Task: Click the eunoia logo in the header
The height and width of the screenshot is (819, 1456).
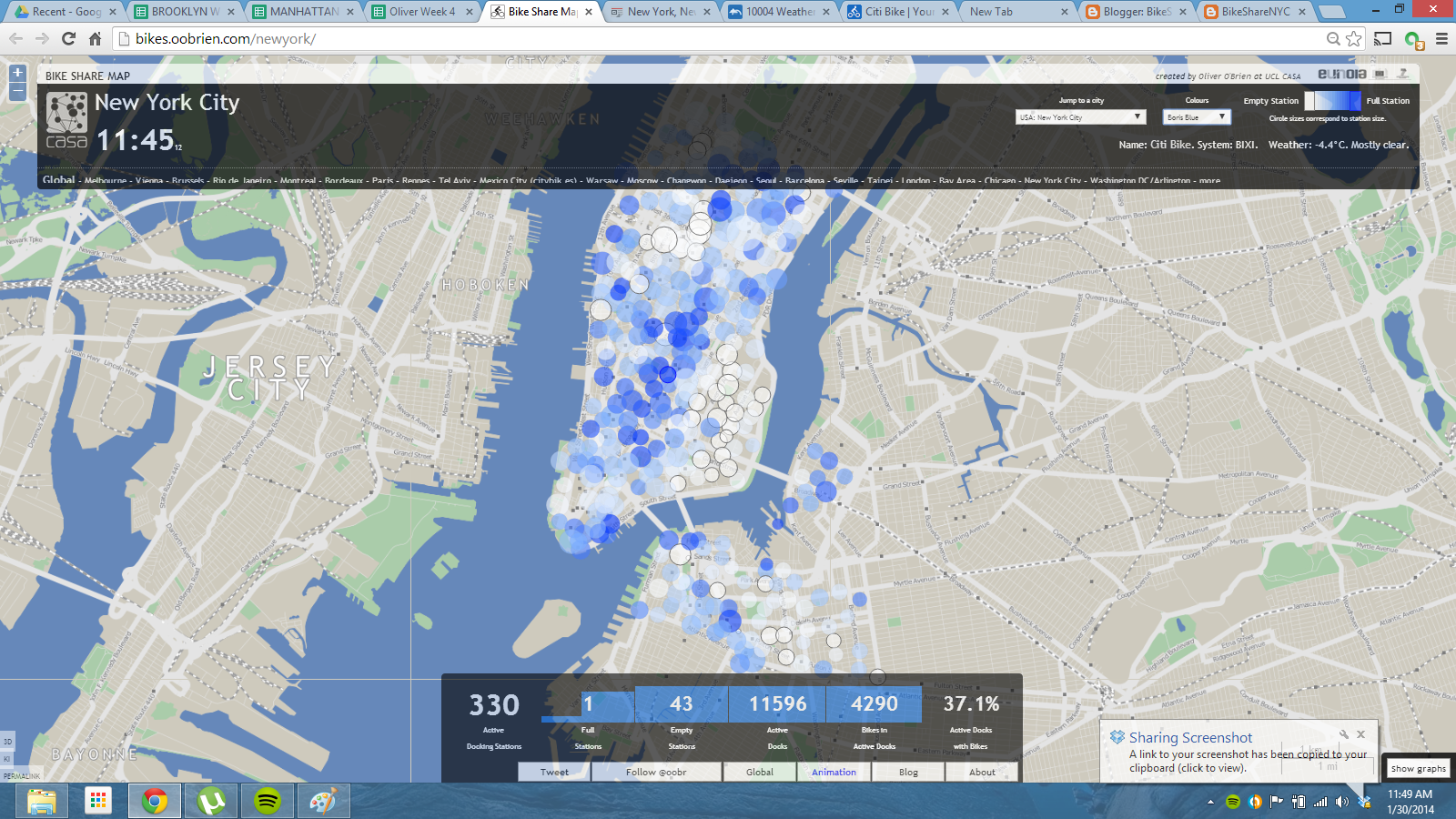Action: pos(1342,75)
